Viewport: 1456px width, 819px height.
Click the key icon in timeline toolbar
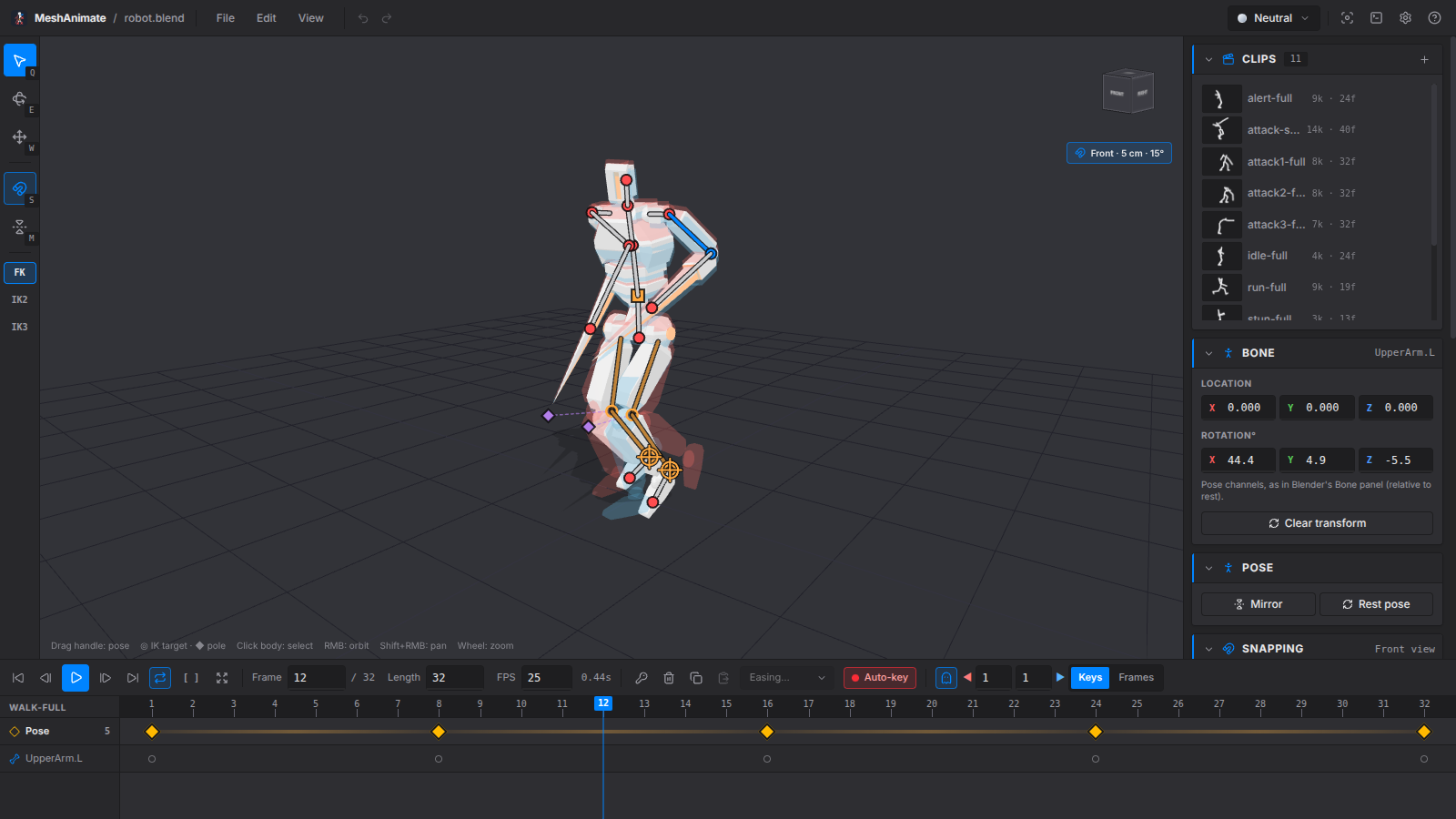point(642,678)
